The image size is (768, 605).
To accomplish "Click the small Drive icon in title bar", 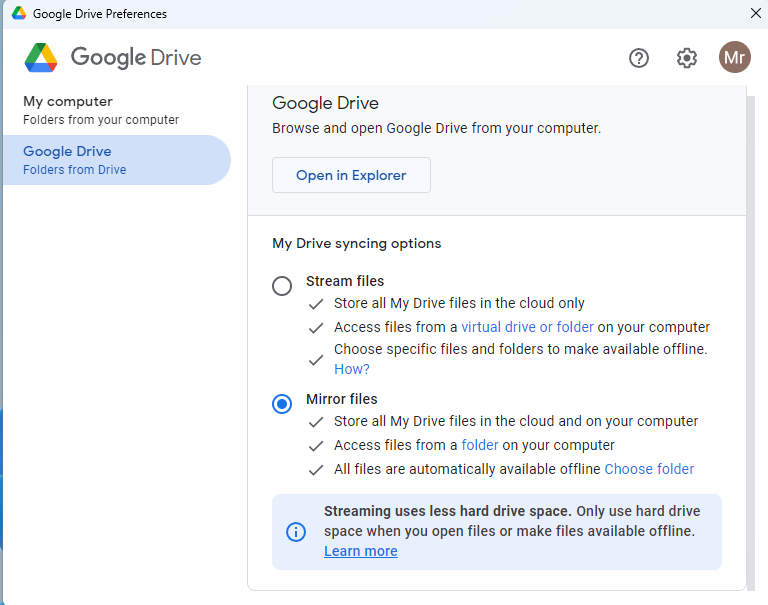I will coord(19,13).
